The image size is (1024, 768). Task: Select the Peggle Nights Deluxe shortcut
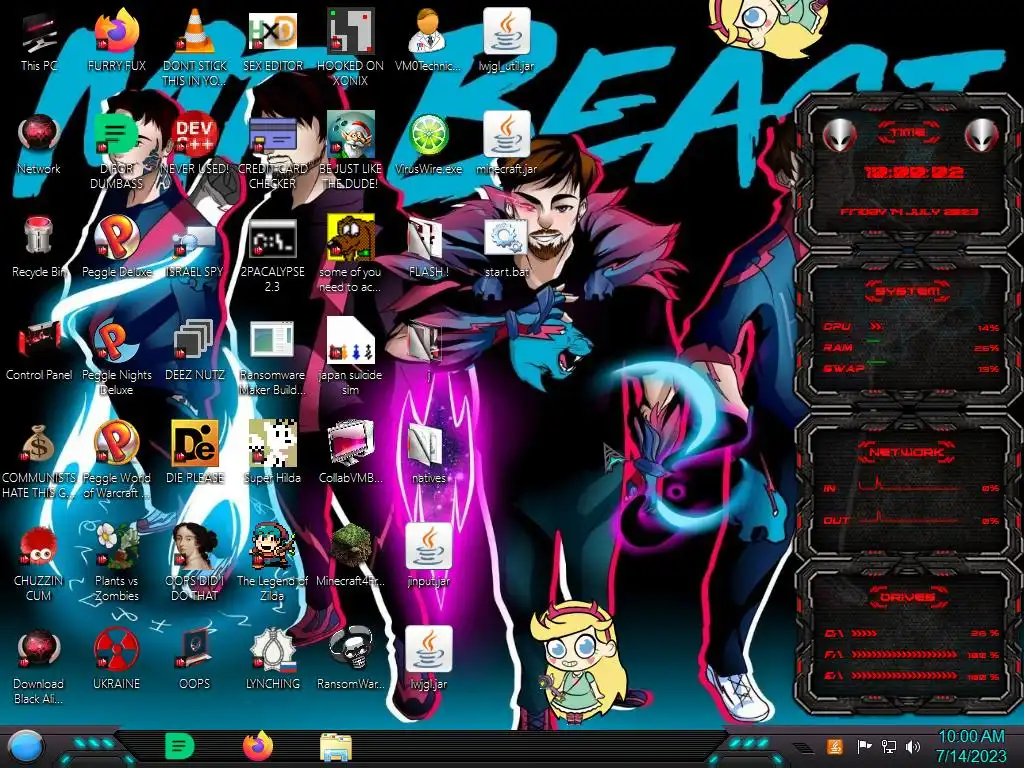[116, 357]
